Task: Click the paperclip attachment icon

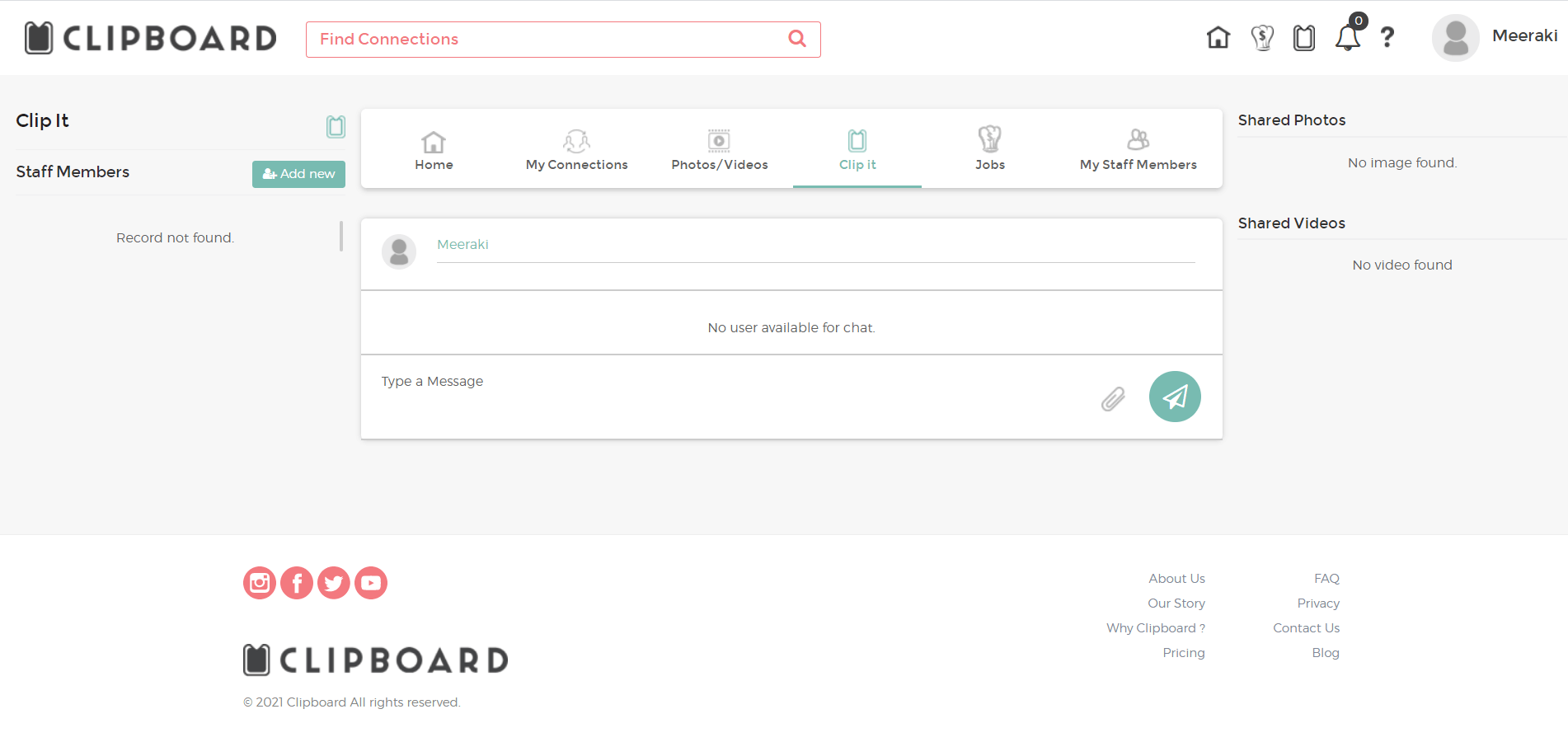Action: coord(1113,399)
